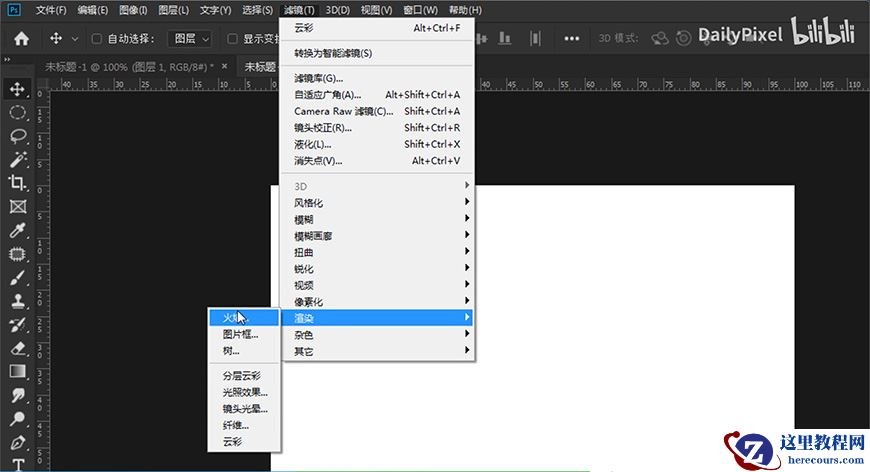
Task: Expand the 3D filter submenu
Action: tap(377, 186)
